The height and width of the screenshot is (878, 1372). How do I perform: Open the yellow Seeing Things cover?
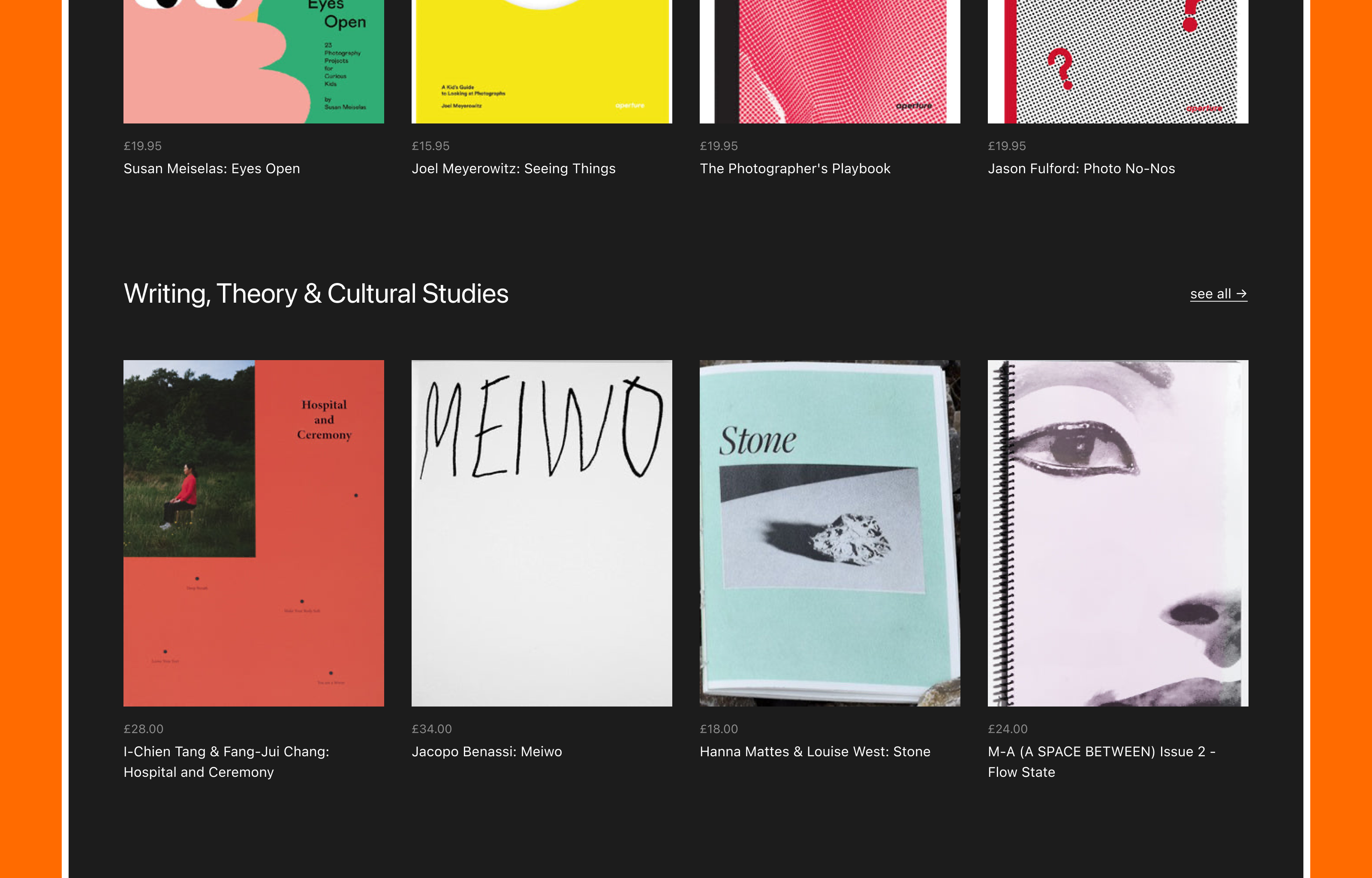(x=542, y=62)
